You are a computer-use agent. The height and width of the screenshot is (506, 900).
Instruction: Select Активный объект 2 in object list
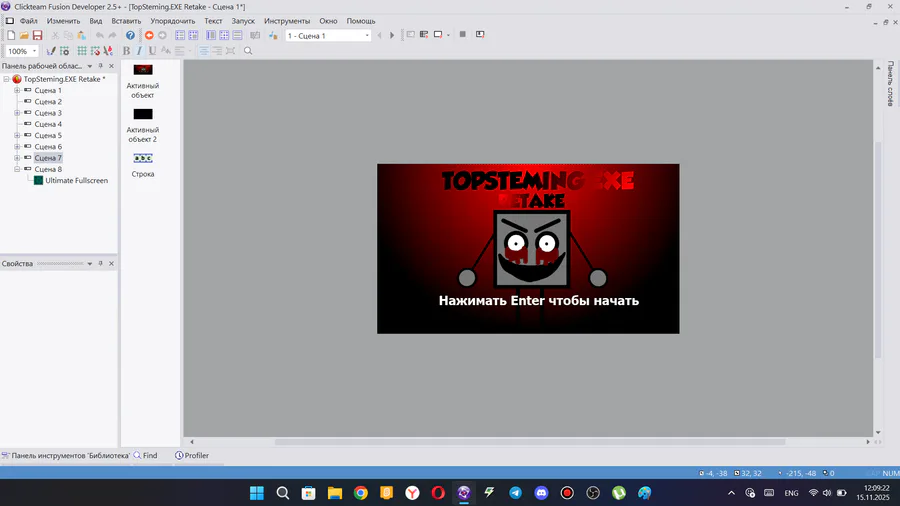point(143,124)
